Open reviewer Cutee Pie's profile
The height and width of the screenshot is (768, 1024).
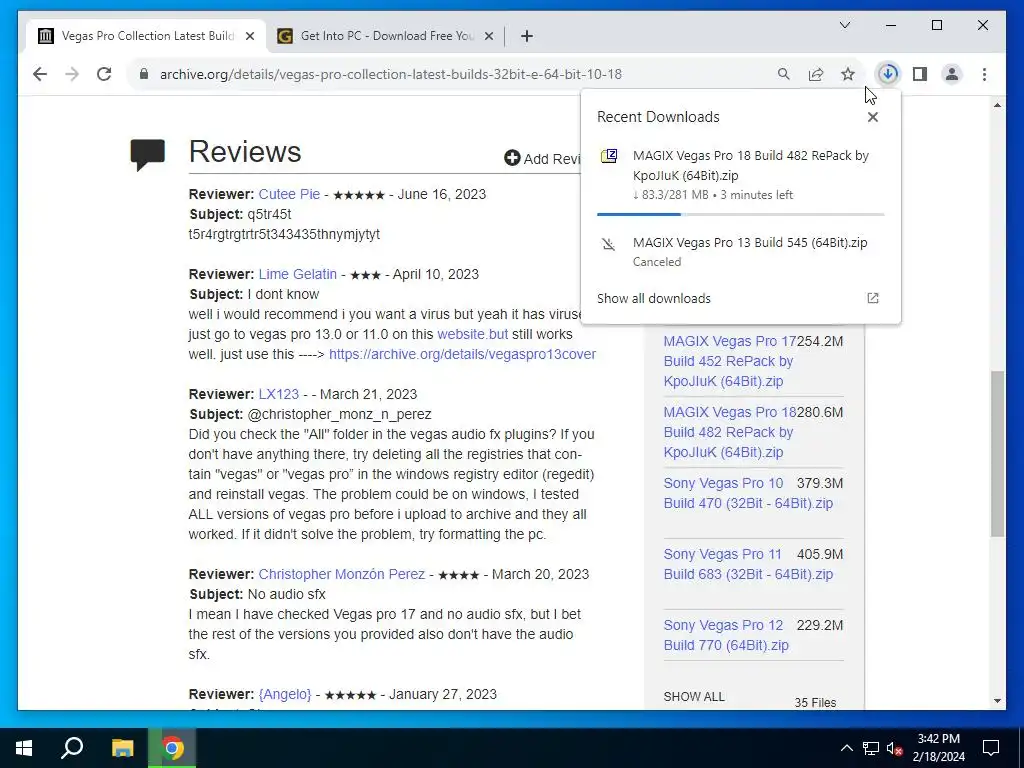click(289, 194)
